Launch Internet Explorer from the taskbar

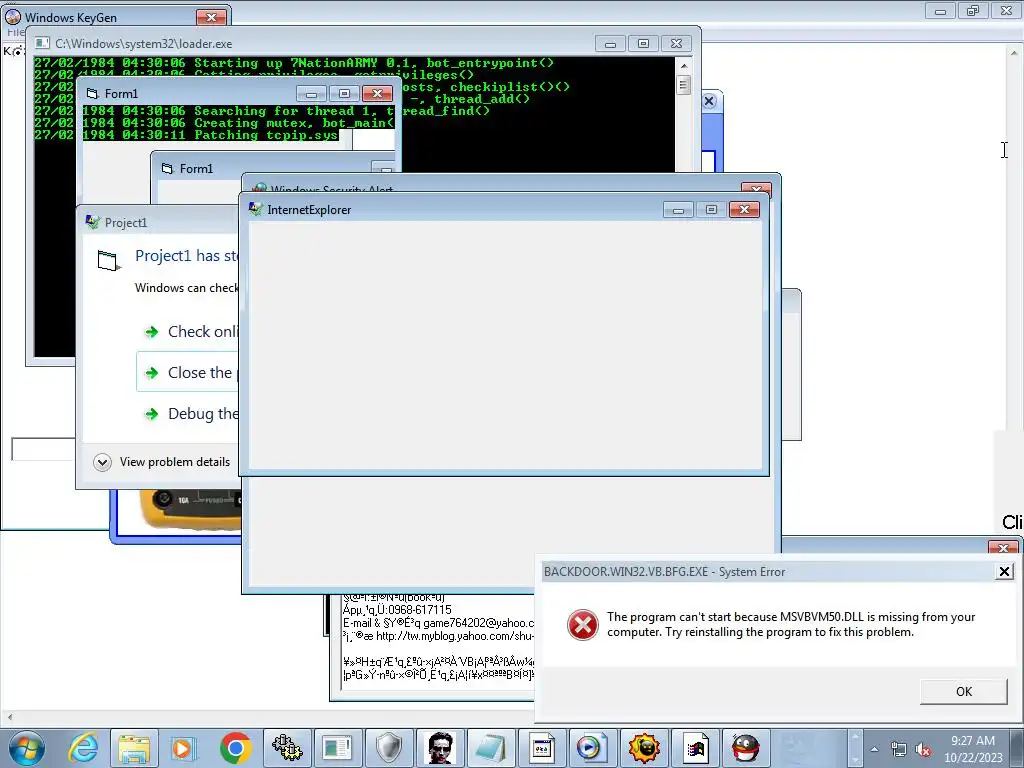pyautogui.click(x=84, y=748)
